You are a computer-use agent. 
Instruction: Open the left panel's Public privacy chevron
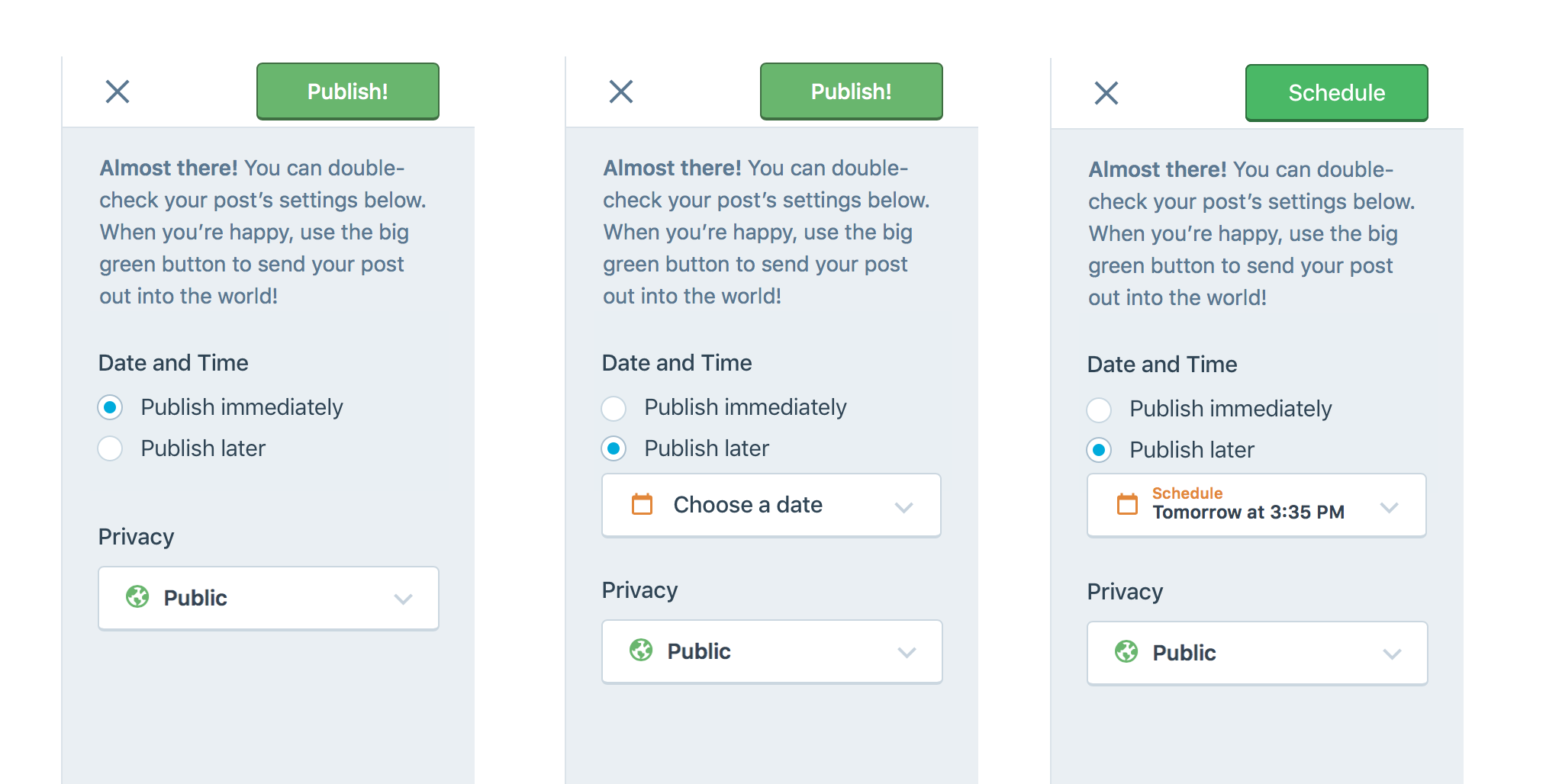click(404, 599)
